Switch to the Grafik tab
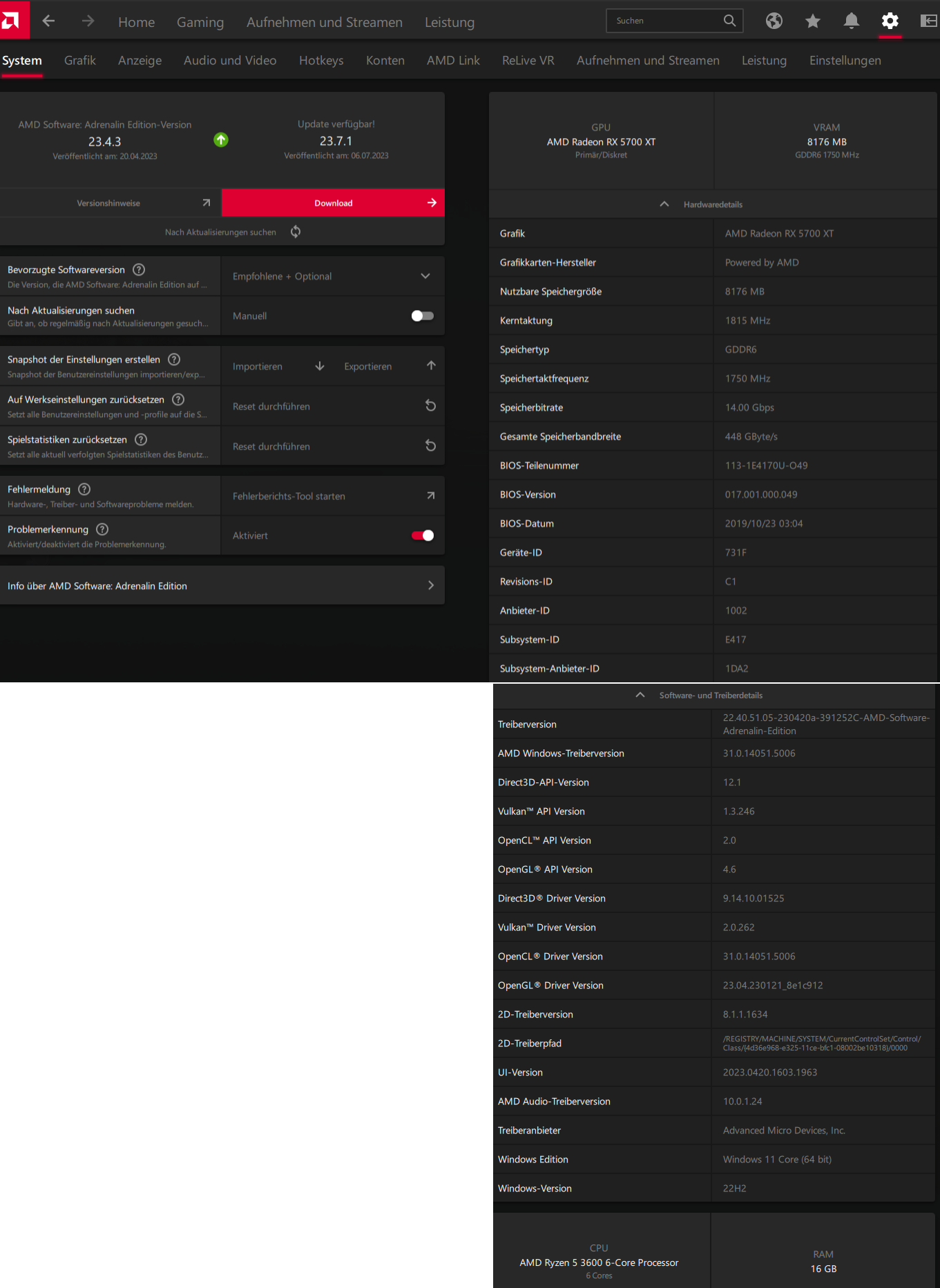Image resolution: width=940 pixels, height=1288 pixels. (x=80, y=60)
